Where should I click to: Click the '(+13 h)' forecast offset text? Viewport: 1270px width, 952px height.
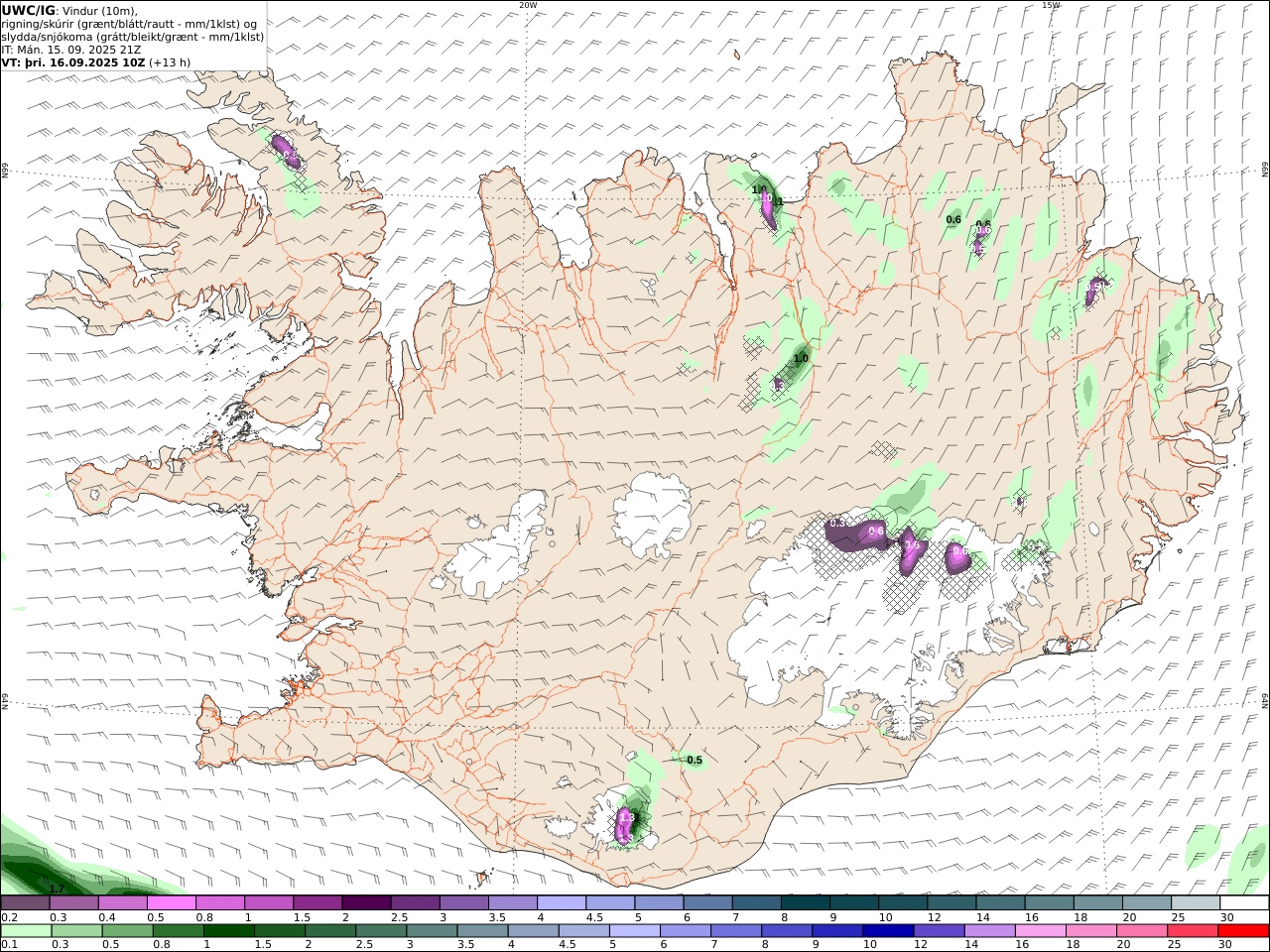tap(171, 61)
